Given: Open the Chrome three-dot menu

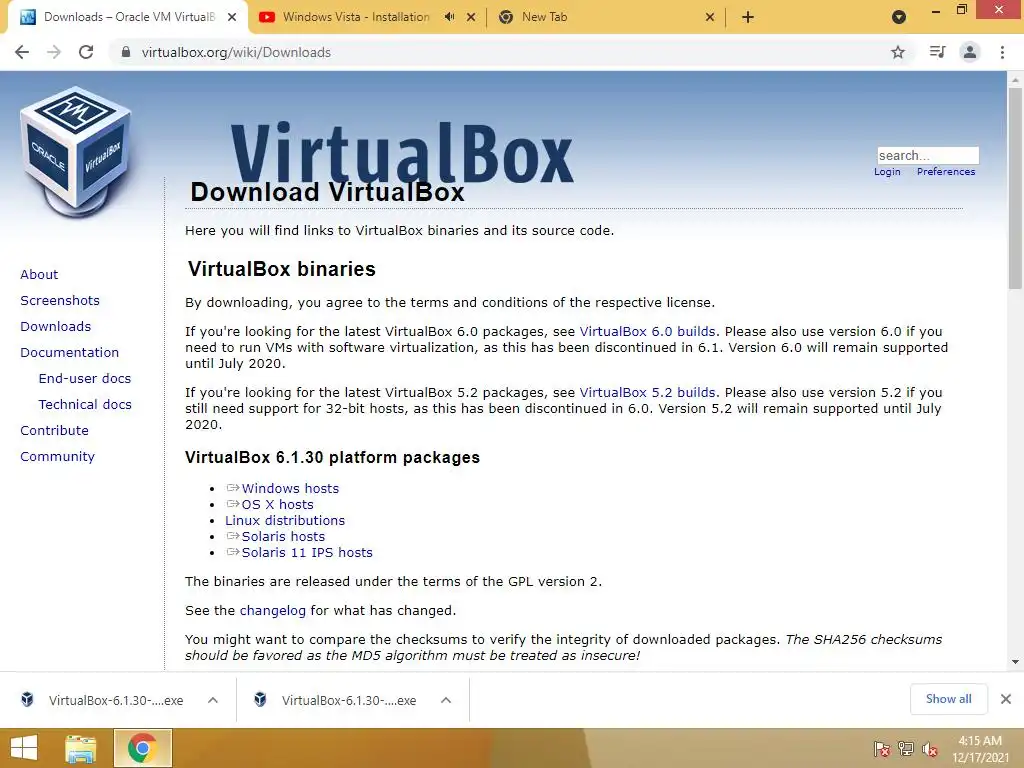Looking at the screenshot, I should click(1002, 52).
